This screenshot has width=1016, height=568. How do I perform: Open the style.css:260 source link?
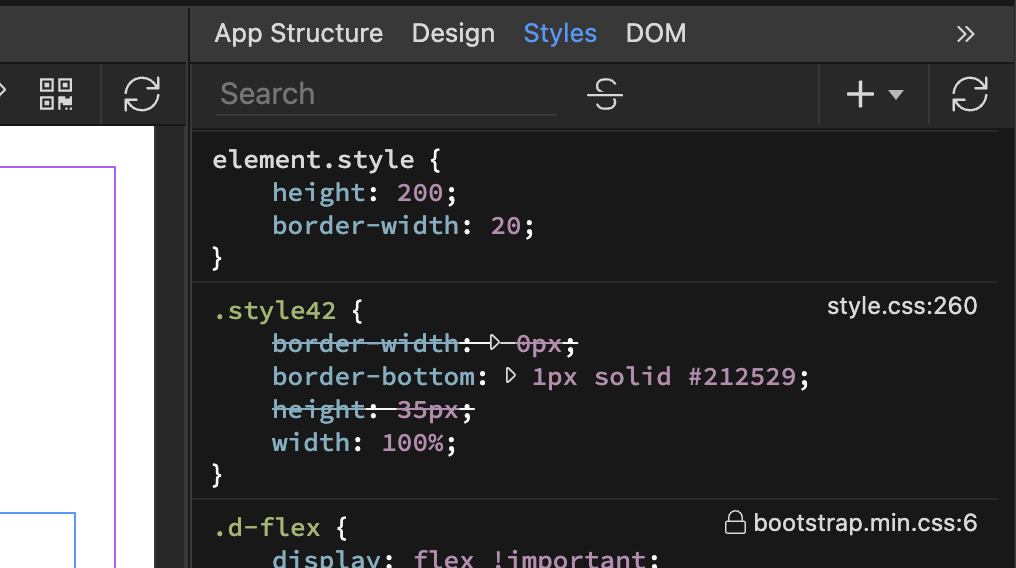pyautogui.click(x=902, y=306)
